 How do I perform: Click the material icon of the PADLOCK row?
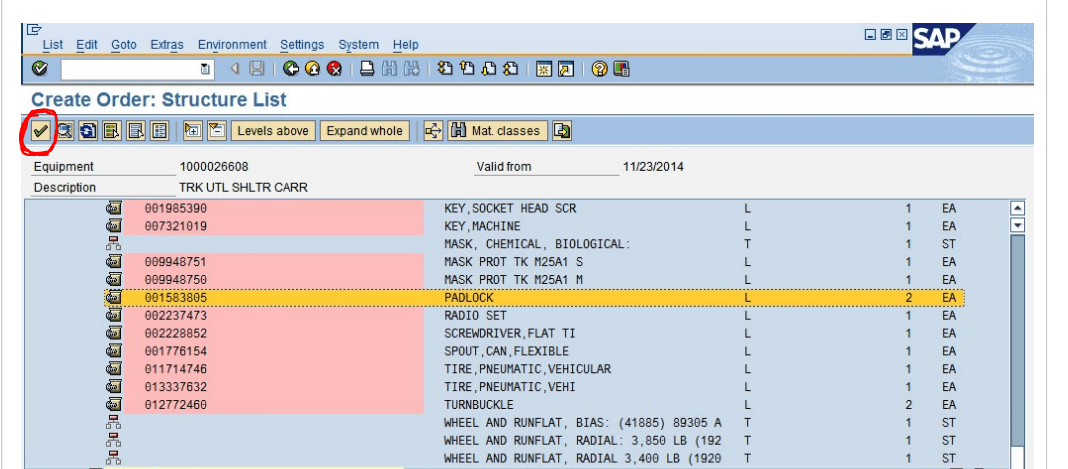click(114, 297)
